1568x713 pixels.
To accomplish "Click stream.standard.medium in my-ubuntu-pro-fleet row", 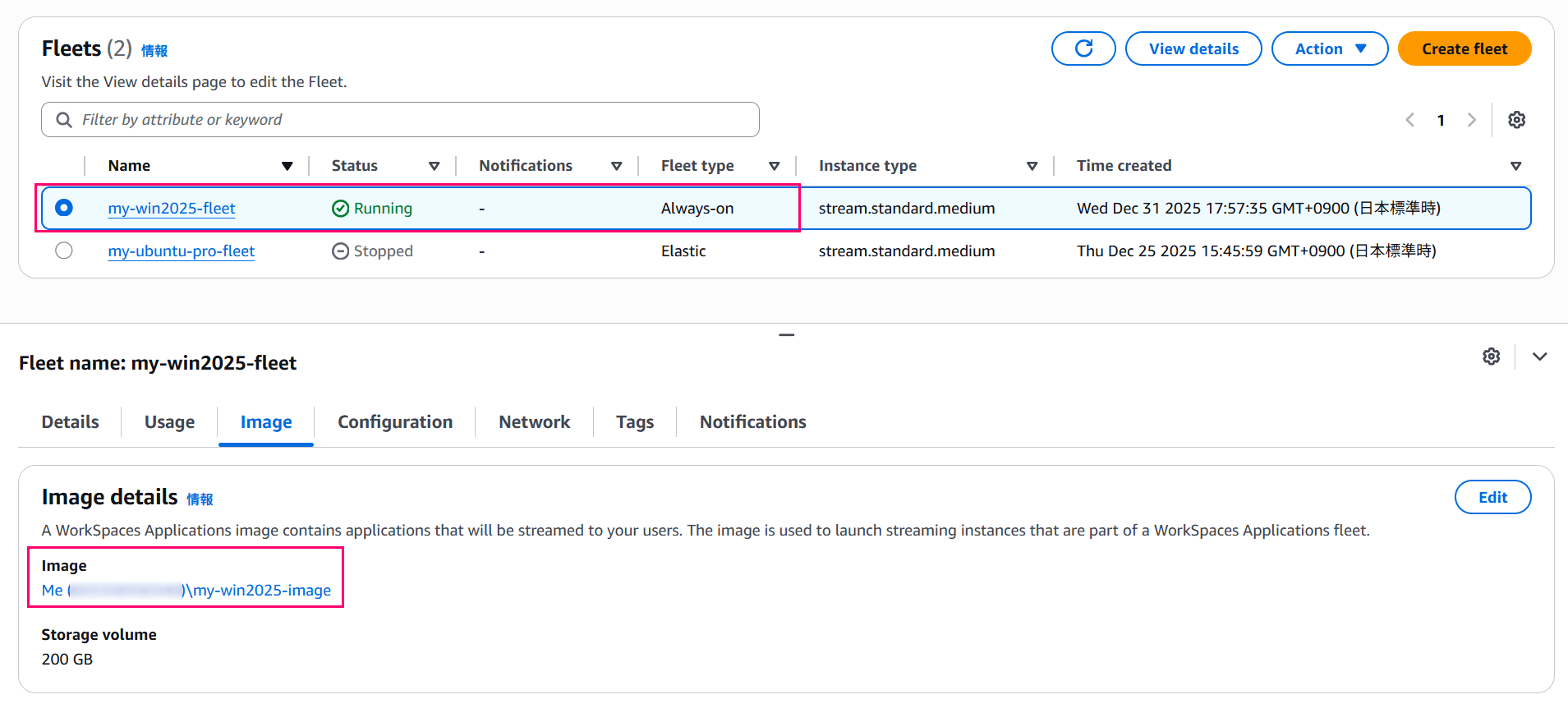I will (907, 251).
